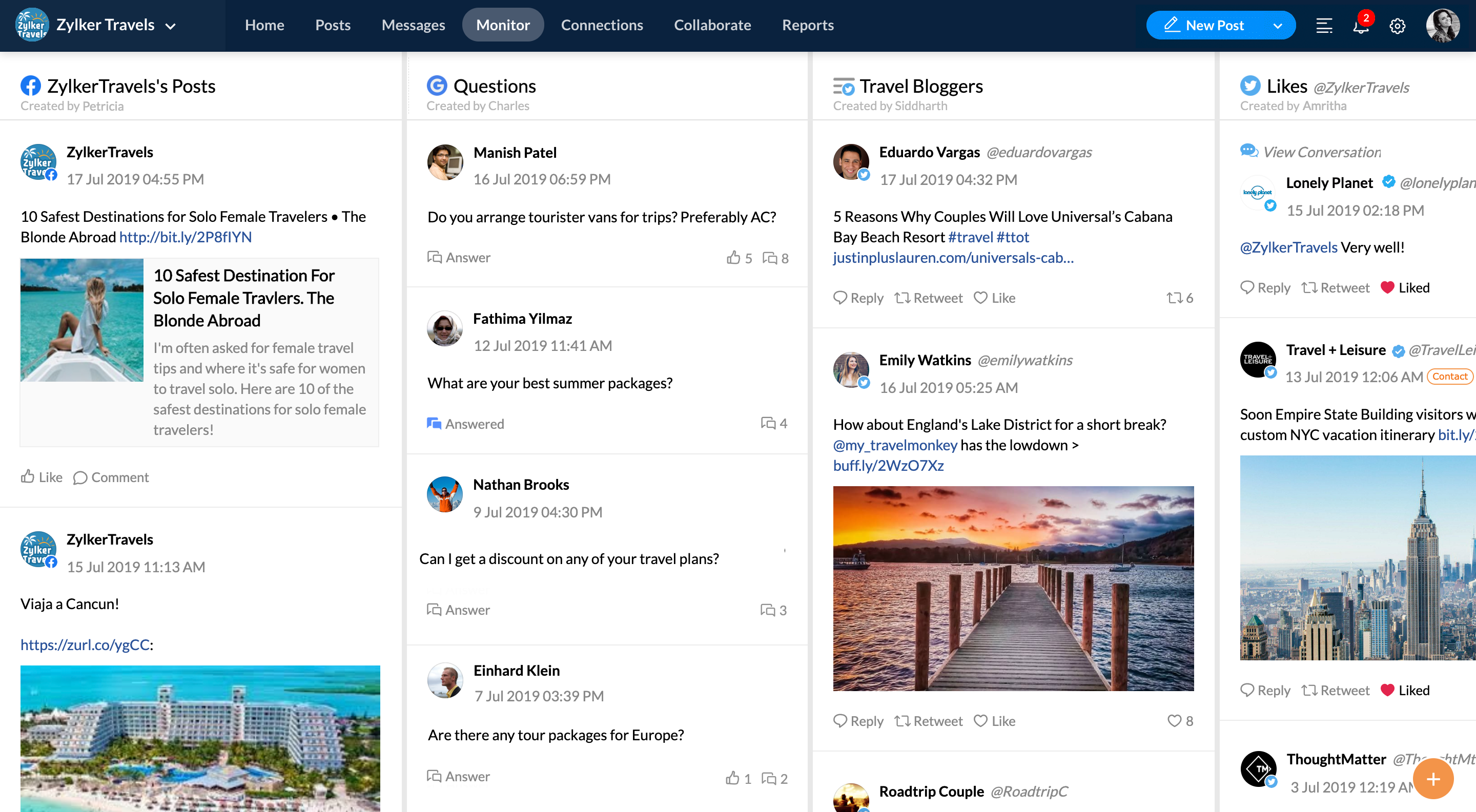Answer Manish Patel's tourister vans question
The width and height of the screenshot is (1476, 812).
point(458,257)
